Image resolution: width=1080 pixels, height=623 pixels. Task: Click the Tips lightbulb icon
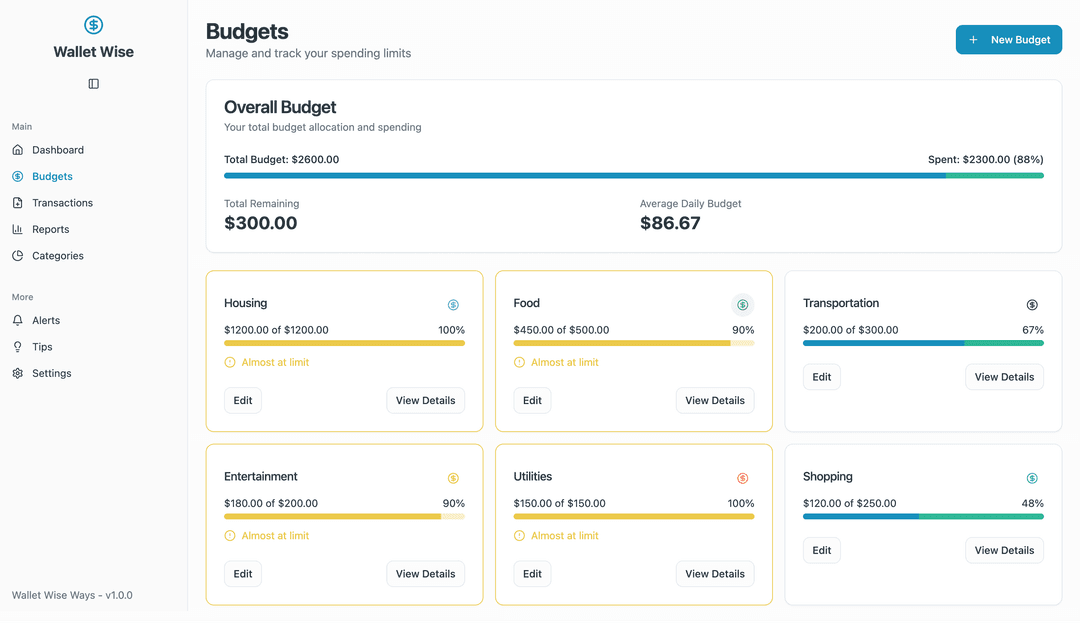[18, 346]
